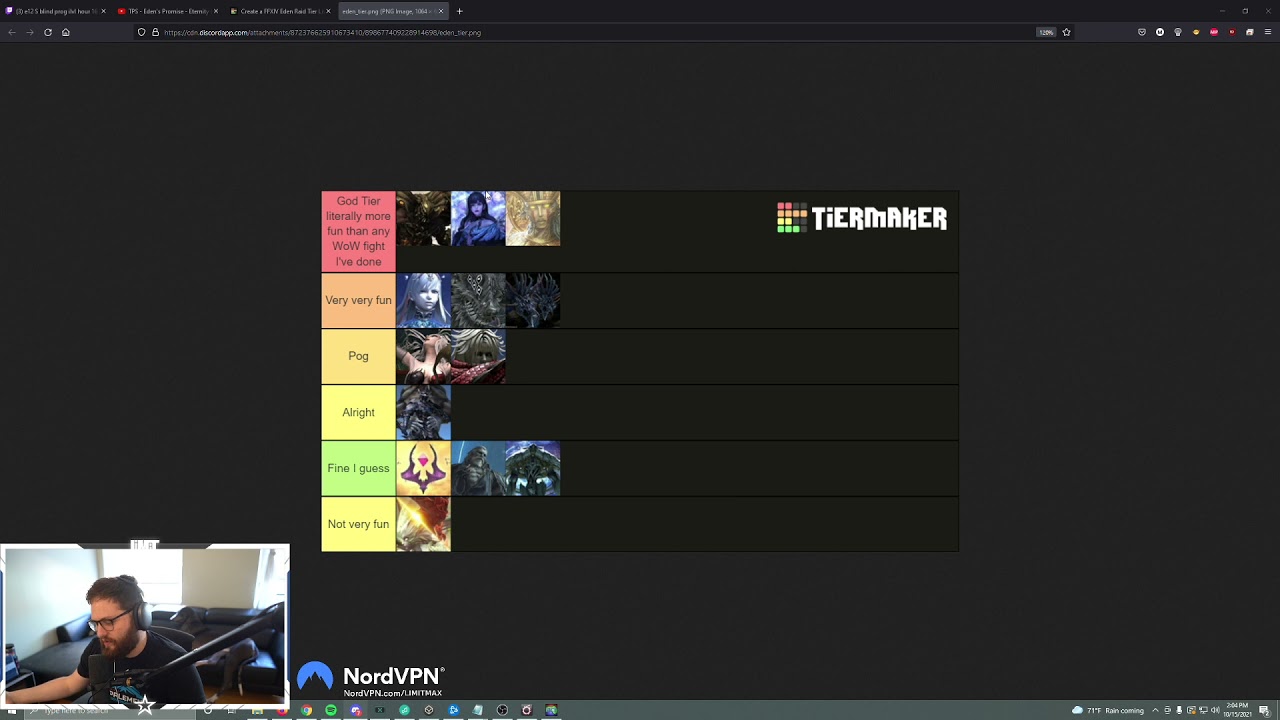Open the browser hamburger menu
Viewport: 1280px width, 720px height.
point(1267,32)
